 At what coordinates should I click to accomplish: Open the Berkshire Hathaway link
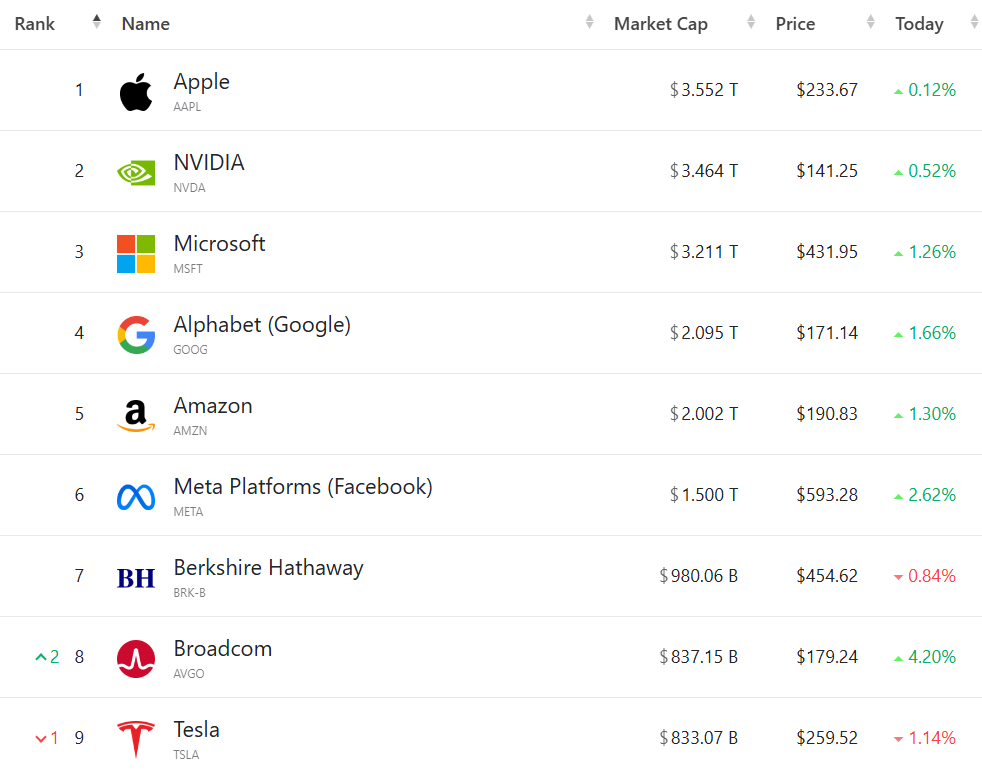[x=268, y=568]
